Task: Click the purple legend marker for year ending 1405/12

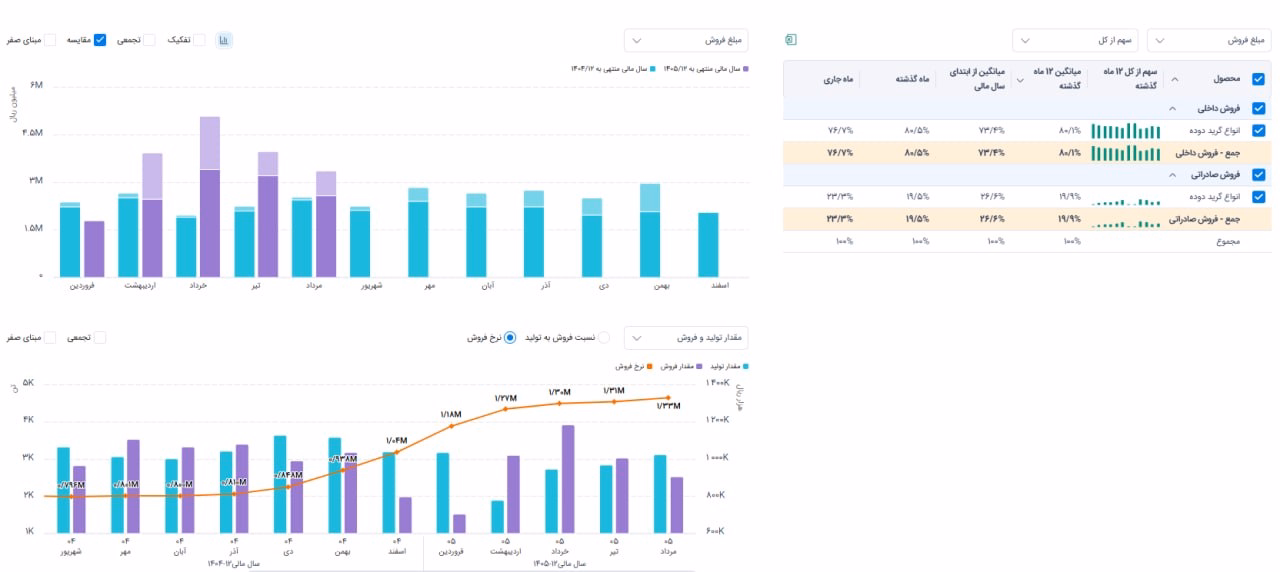Action: (x=746, y=69)
